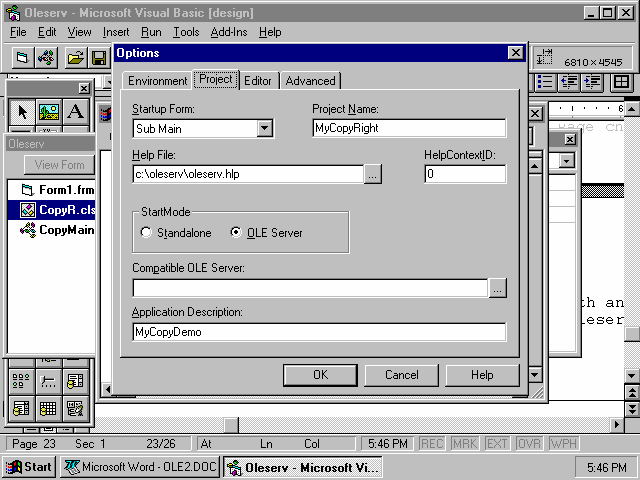Browse for a Help File with ellipsis button
This screenshot has width=640, height=480.
coord(372,174)
